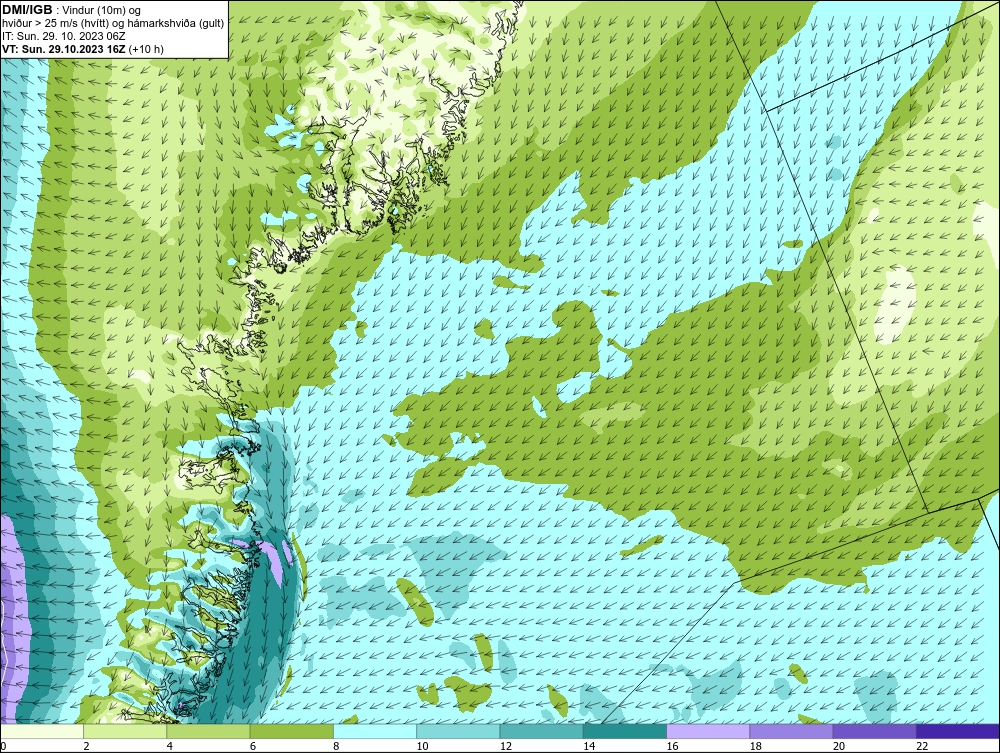
Task: Click the 'VT: Sun. 29.10.2023 16Z' line
Action: [x=63, y=49]
